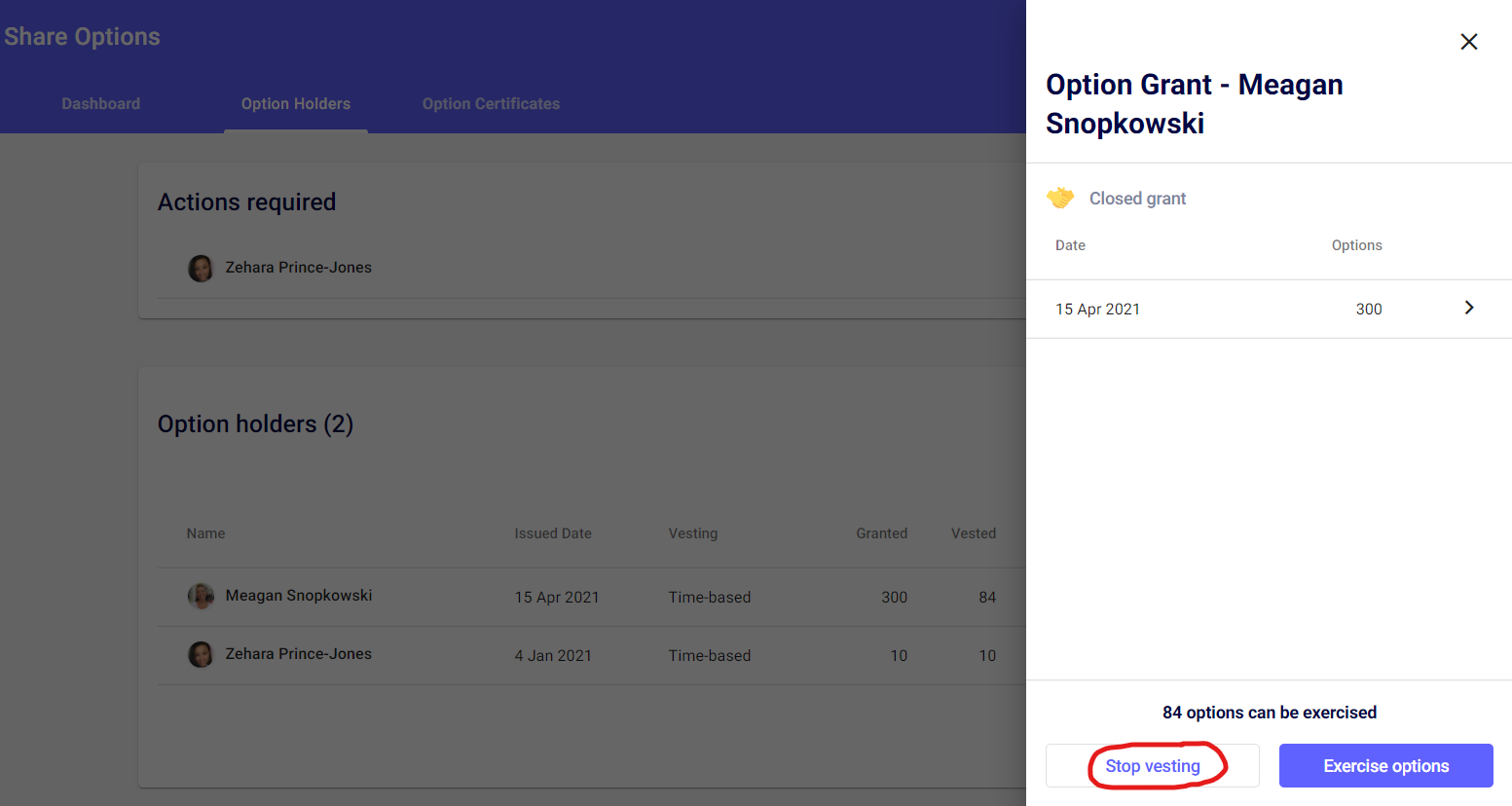Click Time-based in the 4 Jan 2021 row
Screen dimensions: 1512x806
710,656
